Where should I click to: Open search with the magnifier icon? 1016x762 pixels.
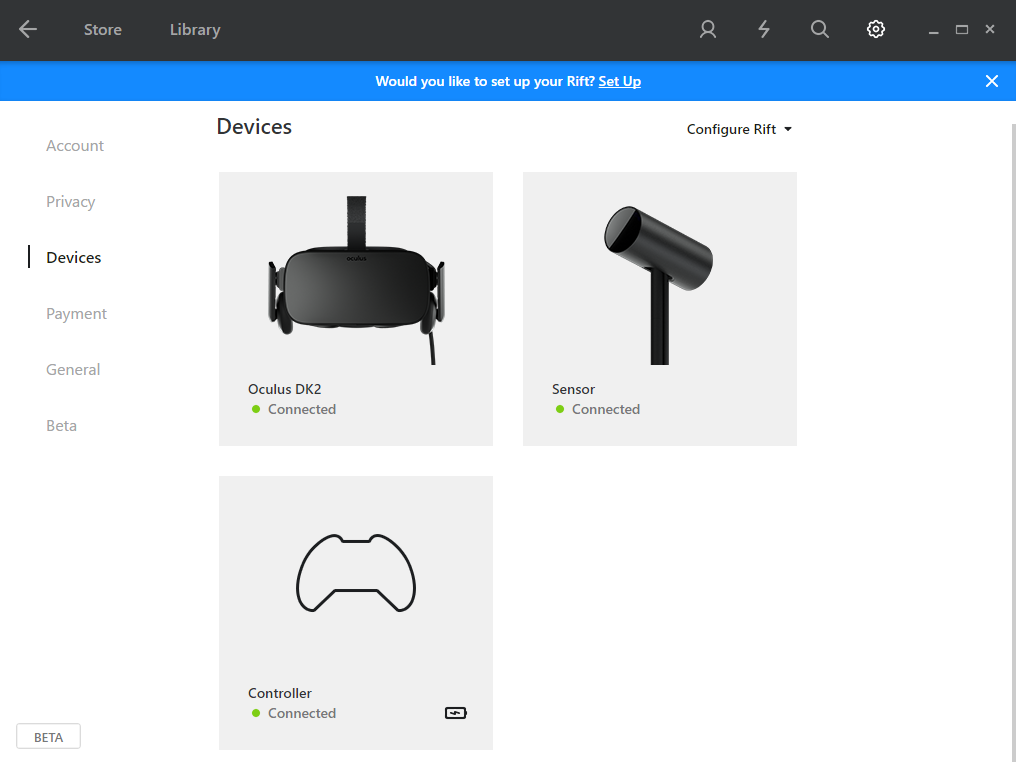819,29
